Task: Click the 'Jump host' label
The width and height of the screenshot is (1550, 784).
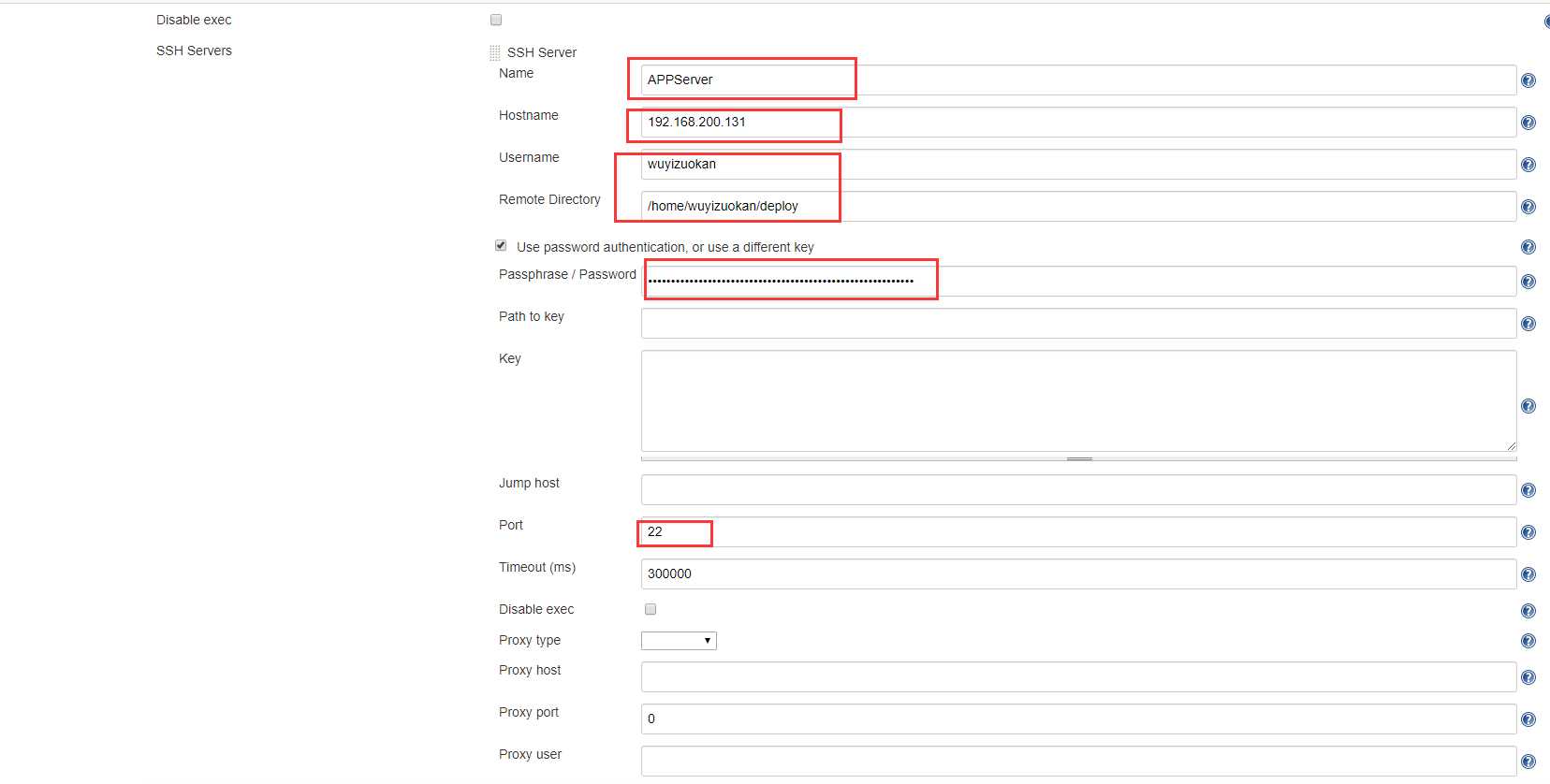Action: pyautogui.click(x=529, y=483)
